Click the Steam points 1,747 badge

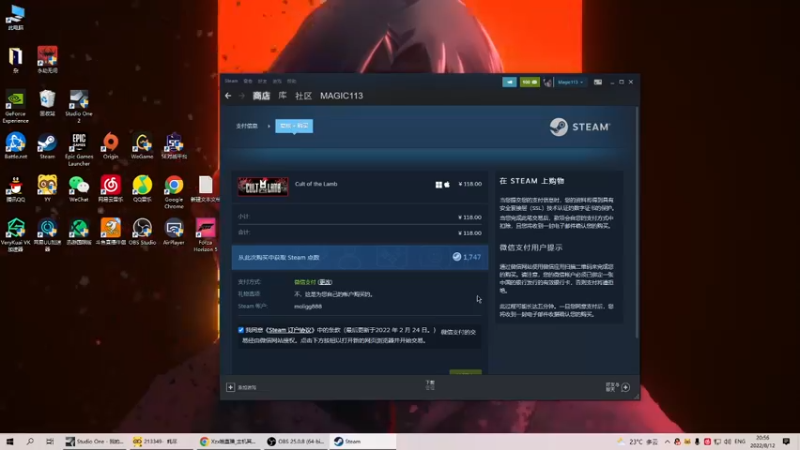(466, 257)
